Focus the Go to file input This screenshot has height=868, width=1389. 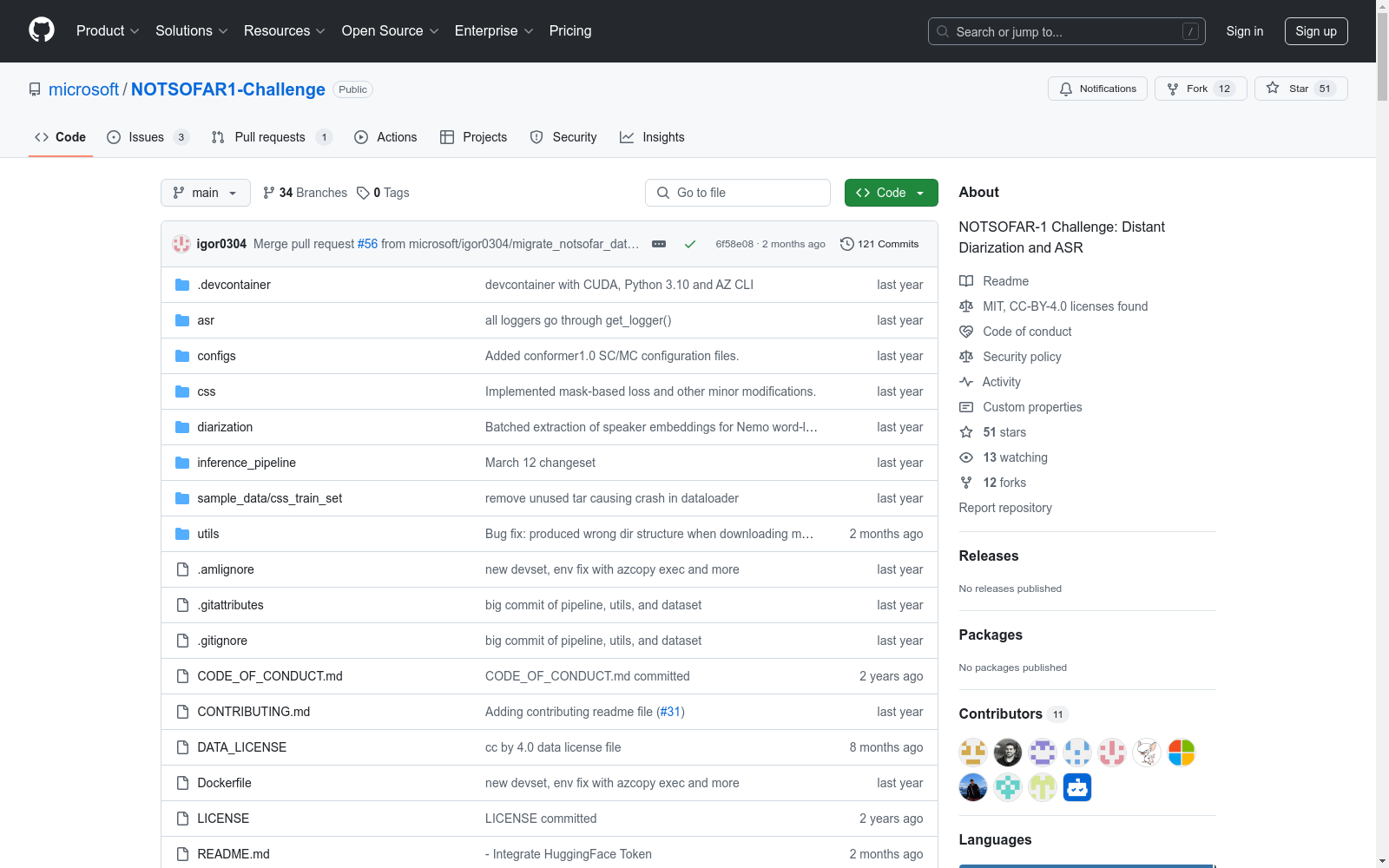(x=738, y=193)
